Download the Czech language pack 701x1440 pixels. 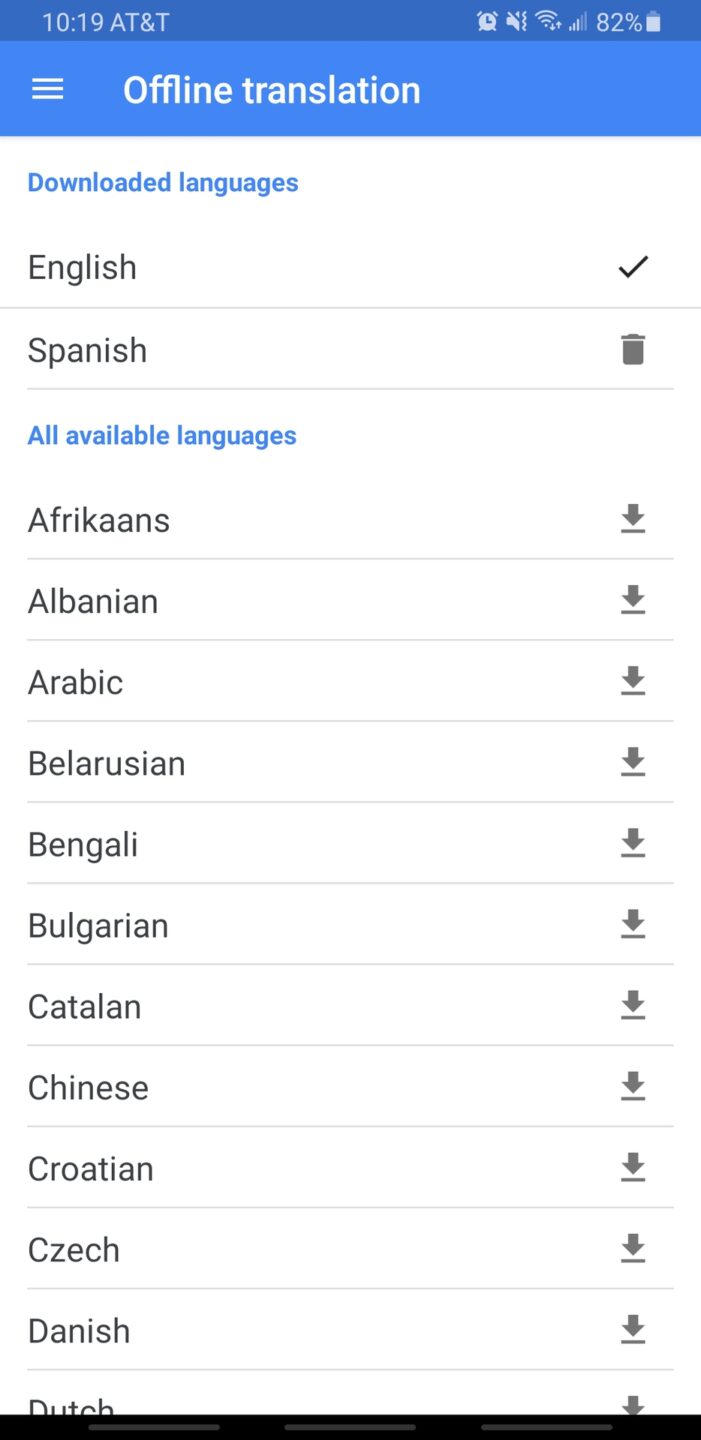(x=633, y=1249)
